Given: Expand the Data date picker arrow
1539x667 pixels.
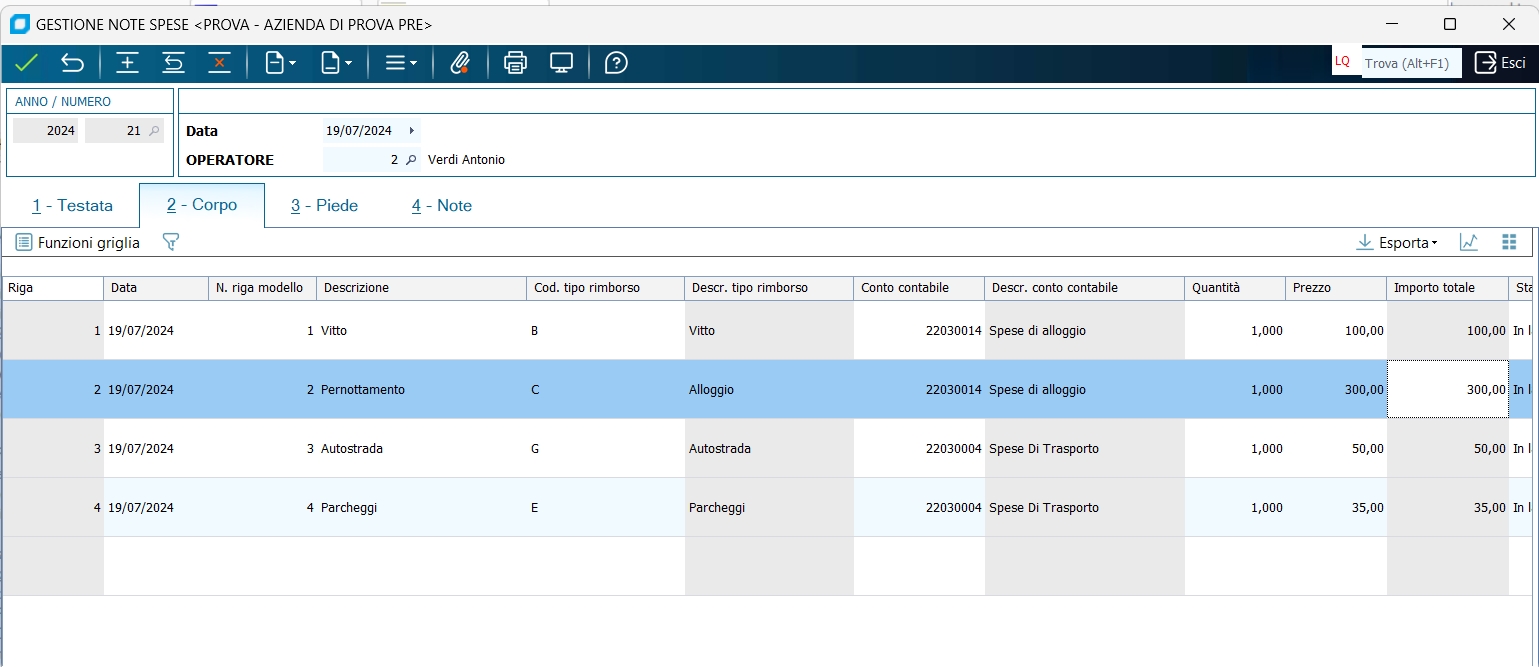Looking at the screenshot, I should pos(411,131).
